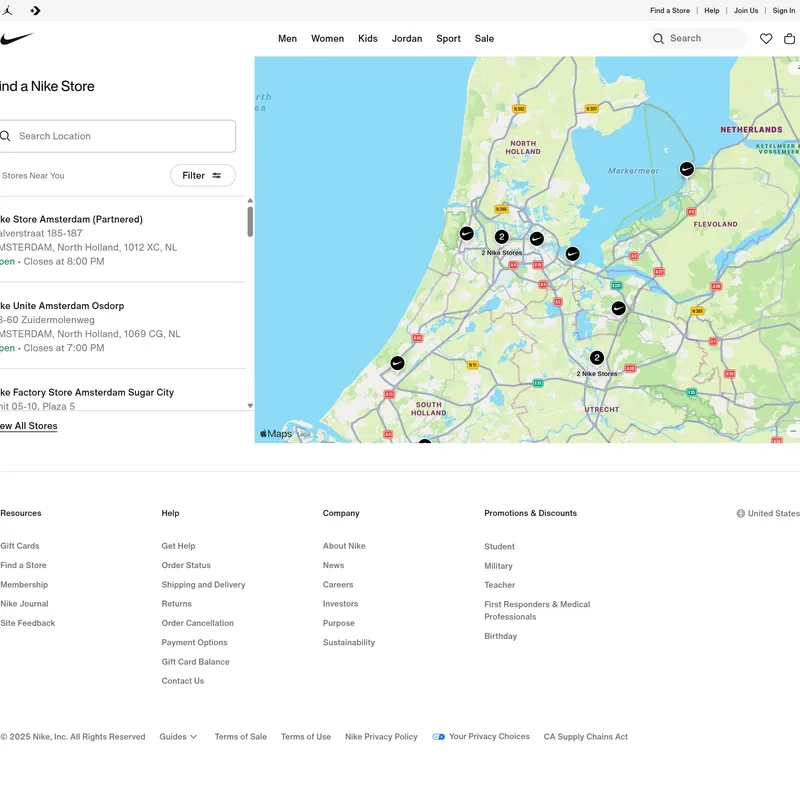Open the Sale menu

coord(484,39)
